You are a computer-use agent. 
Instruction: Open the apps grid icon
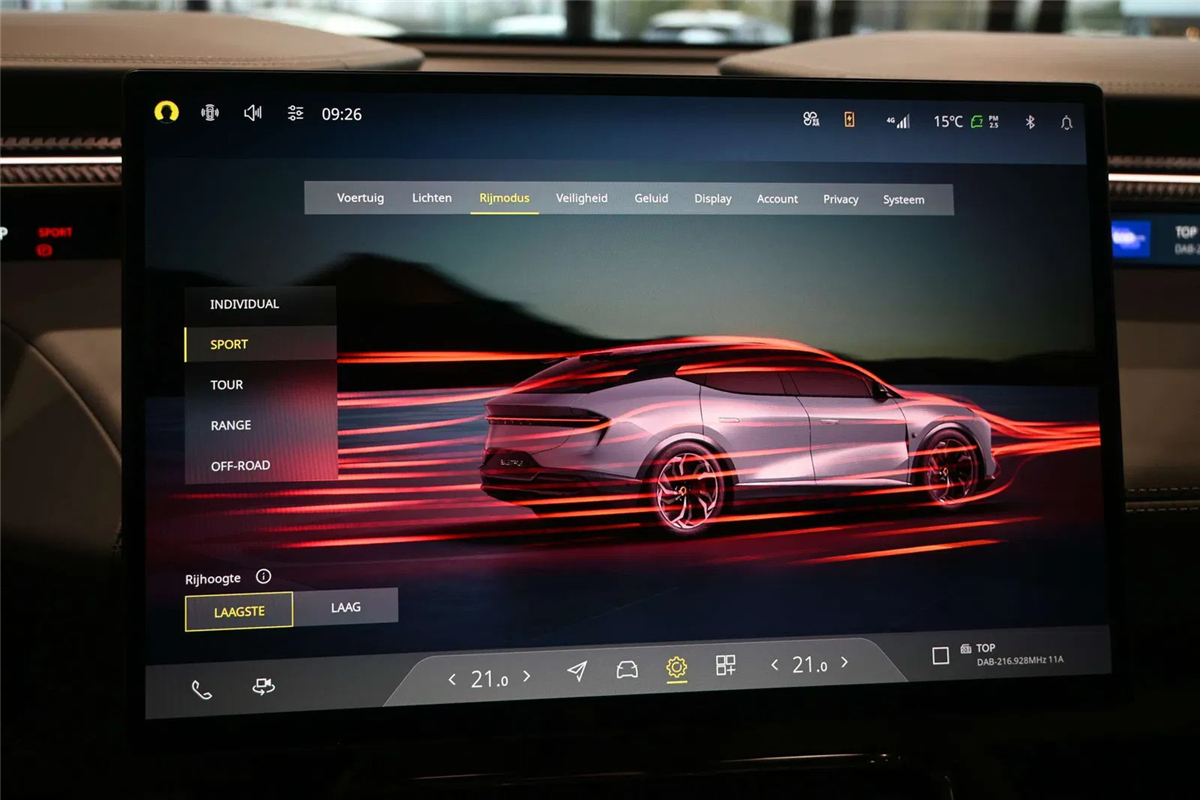[x=726, y=665]
